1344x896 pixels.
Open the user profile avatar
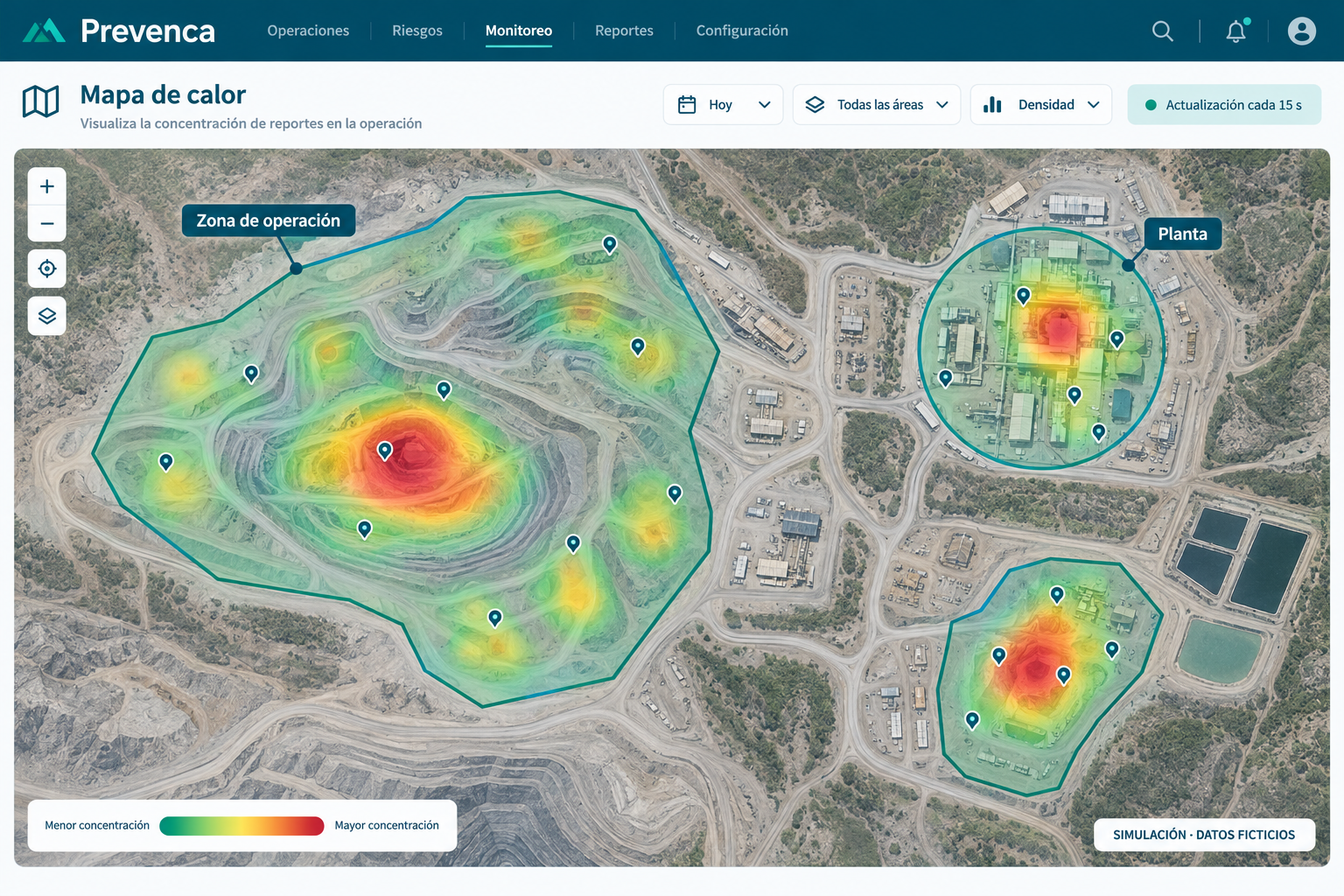coord(1302,31)
